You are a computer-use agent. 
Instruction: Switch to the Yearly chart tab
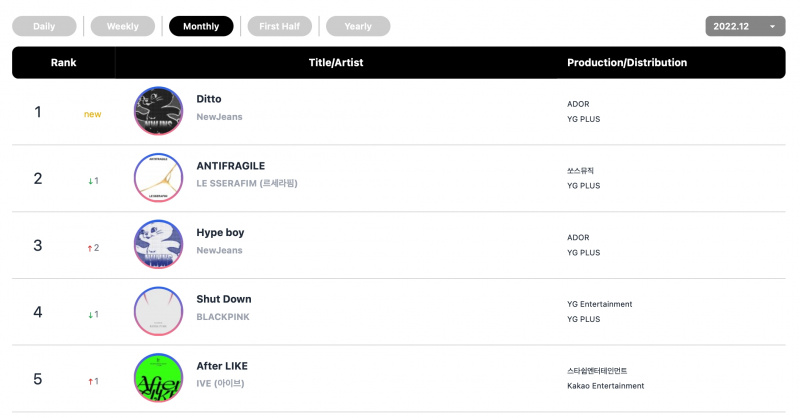(x=358, y=26)
